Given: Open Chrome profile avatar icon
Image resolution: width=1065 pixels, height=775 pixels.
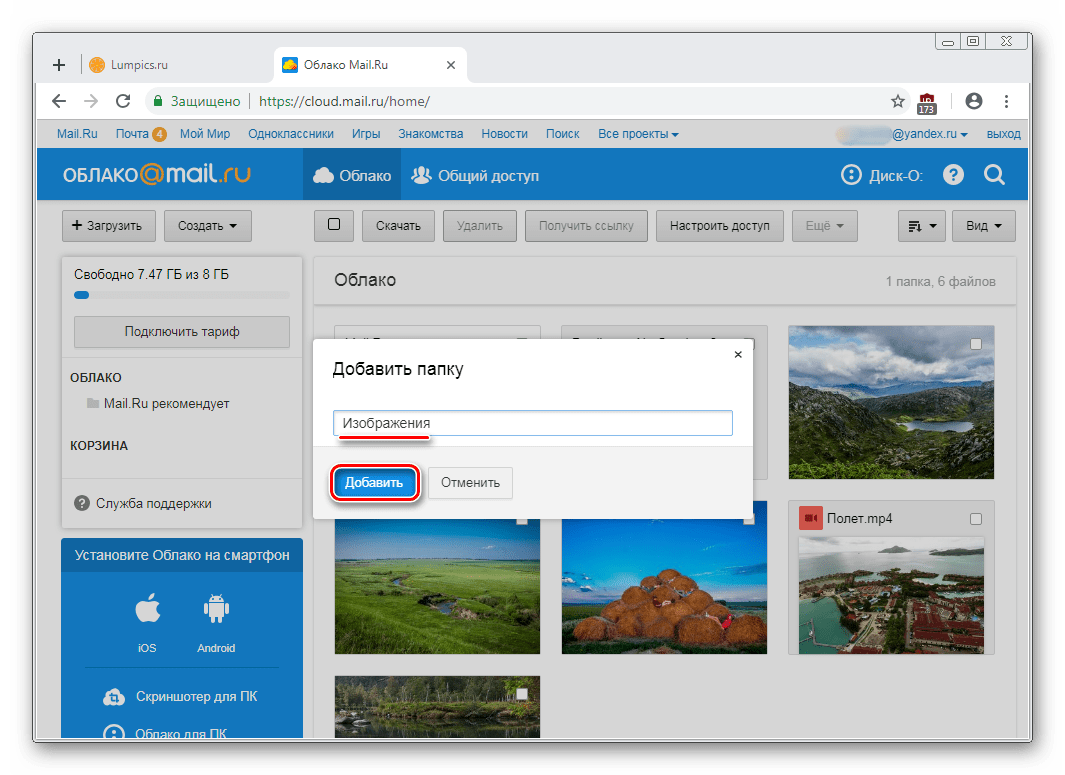Looking at the screenshot, I should tap(973, 101).
